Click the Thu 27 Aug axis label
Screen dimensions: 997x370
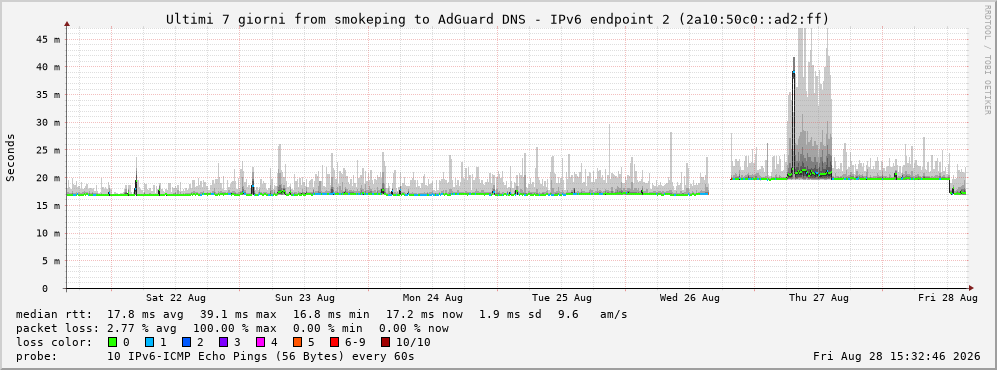coord(819,298)
